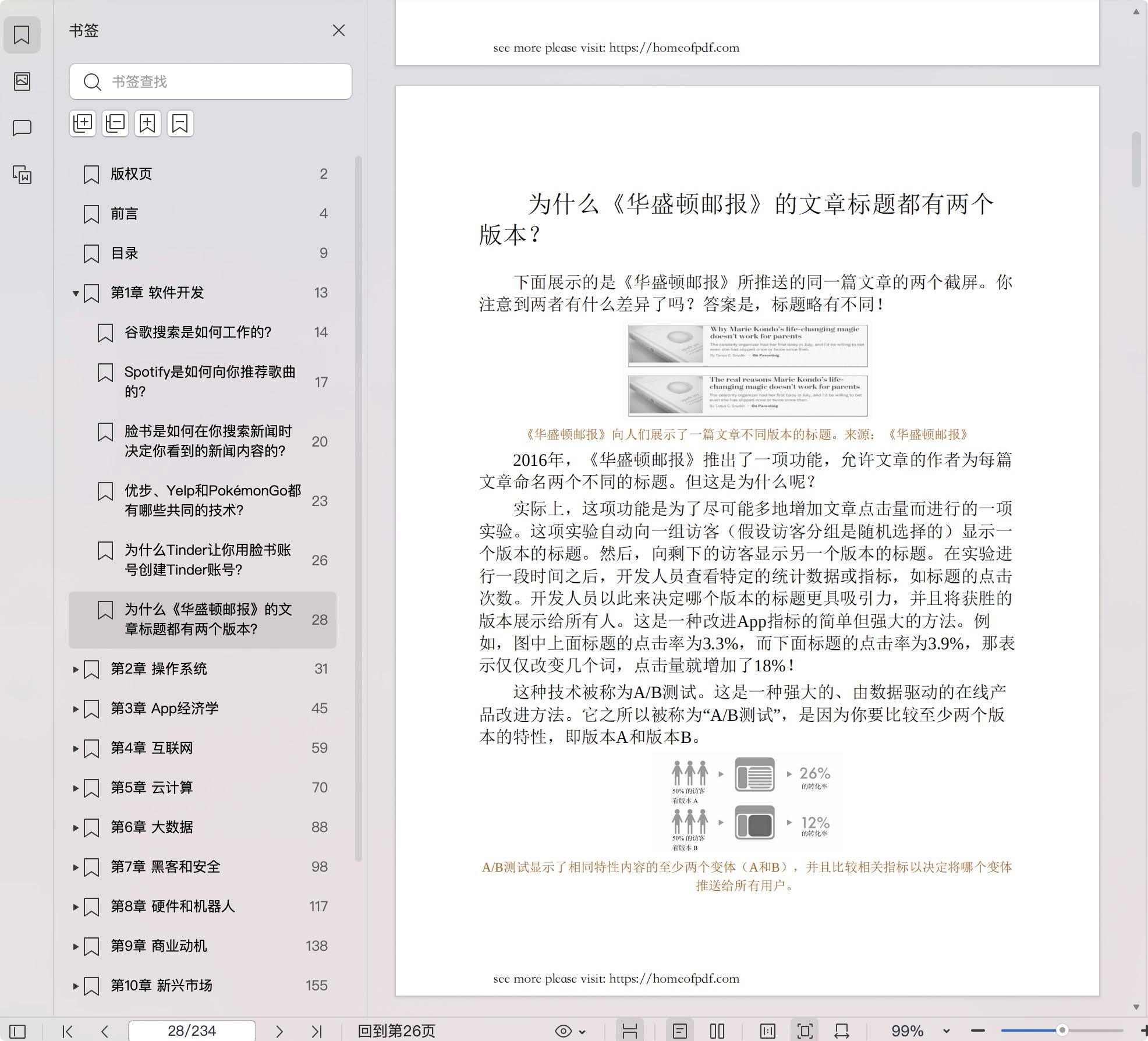
Task: Expand 第7章 黑客和安全
Action: pos(75,867)
